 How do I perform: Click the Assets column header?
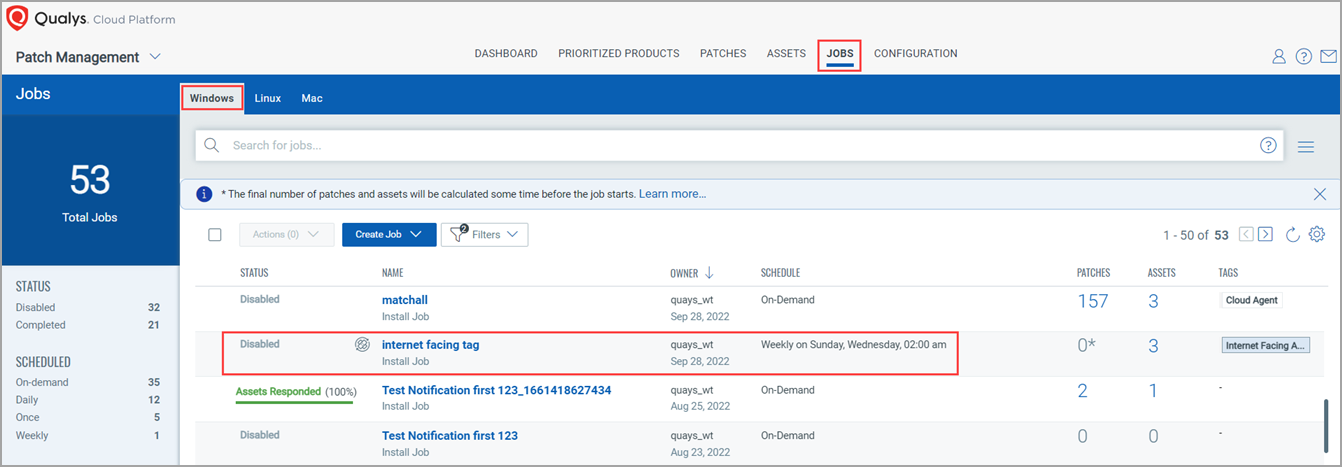coord(1161,273)
